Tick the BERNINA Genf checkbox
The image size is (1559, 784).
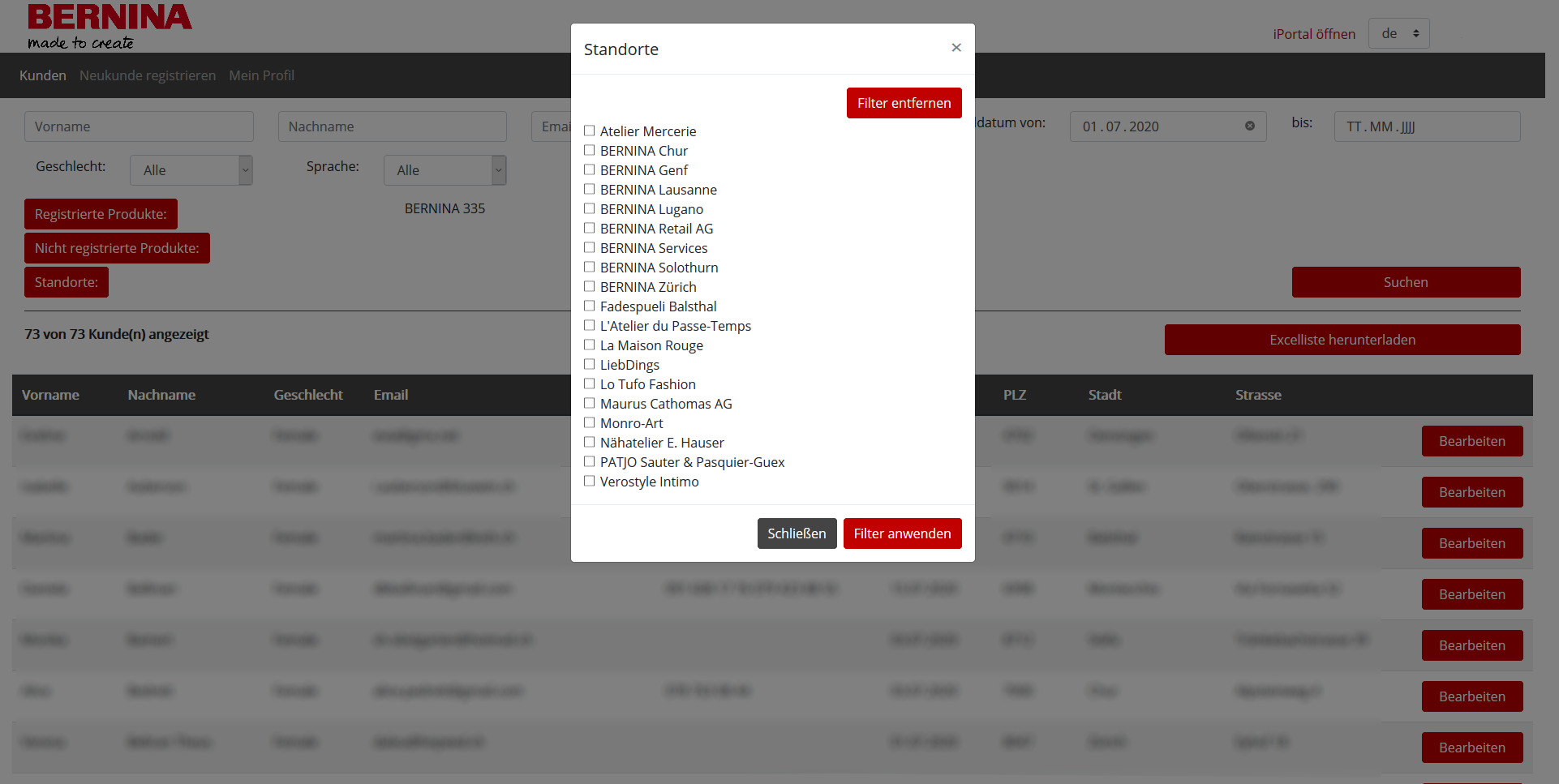click(x=590, y=169)
